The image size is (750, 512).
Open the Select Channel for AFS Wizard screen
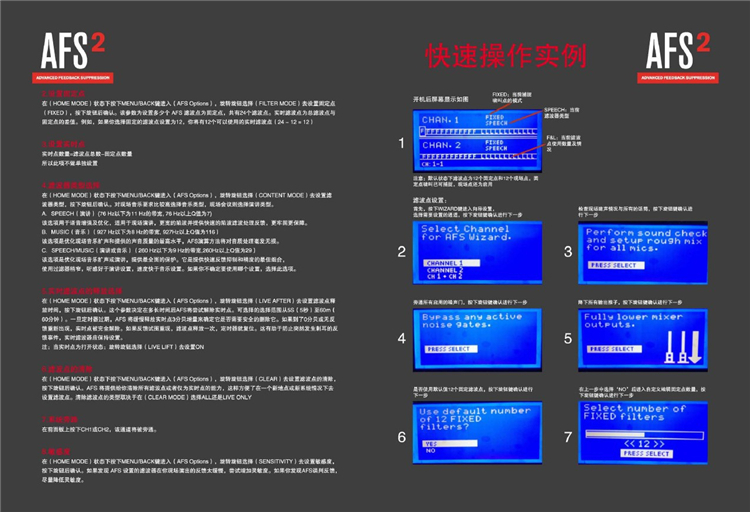pos(477,253)
